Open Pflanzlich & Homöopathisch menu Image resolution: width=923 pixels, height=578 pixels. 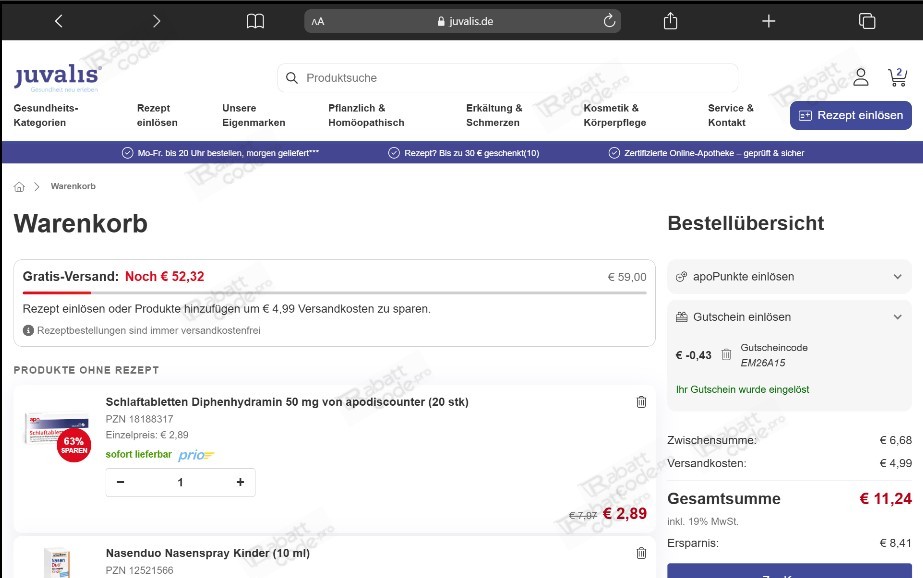coord(366,115)
